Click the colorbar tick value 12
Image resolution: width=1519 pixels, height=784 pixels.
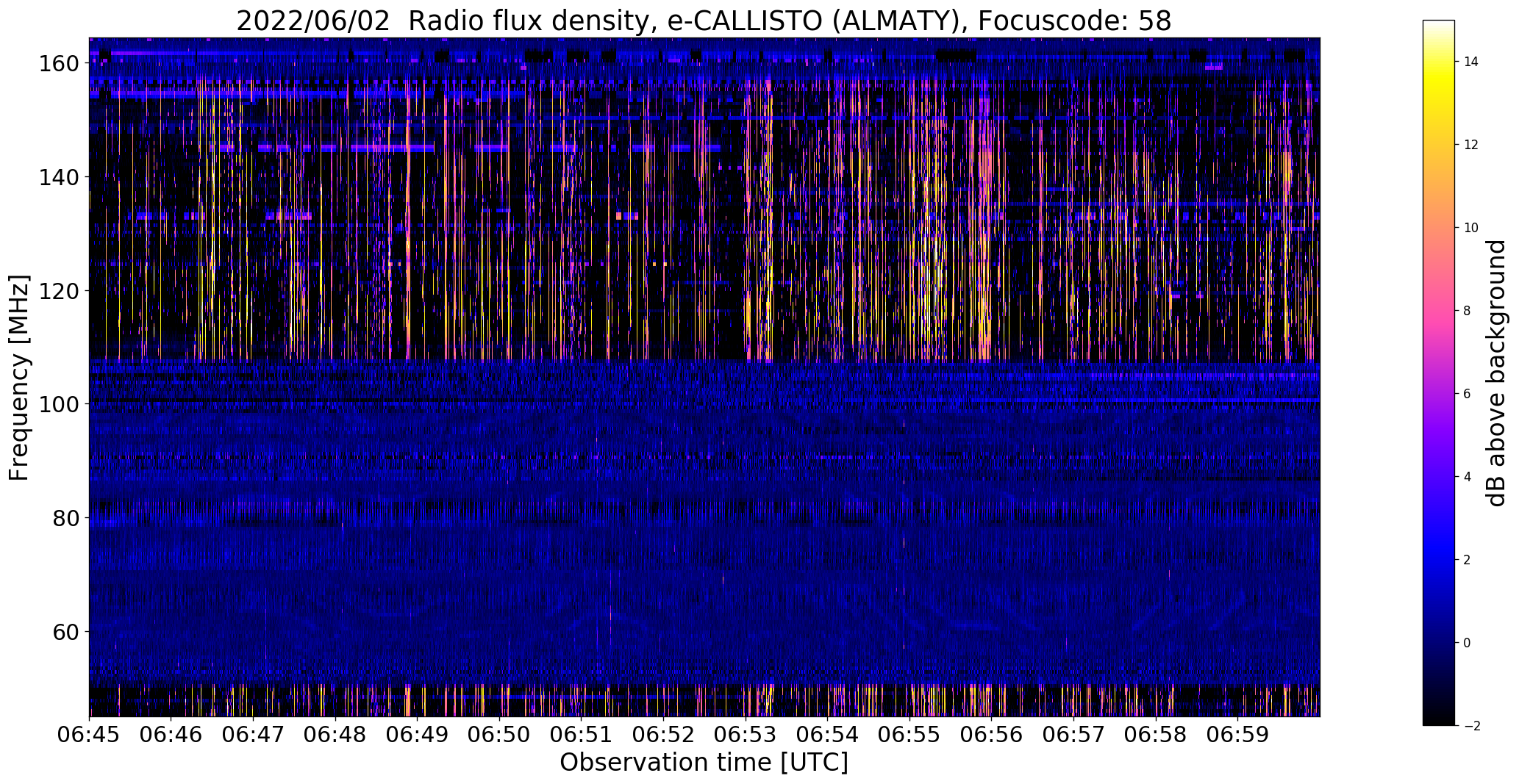click(x=1471, y=145)
